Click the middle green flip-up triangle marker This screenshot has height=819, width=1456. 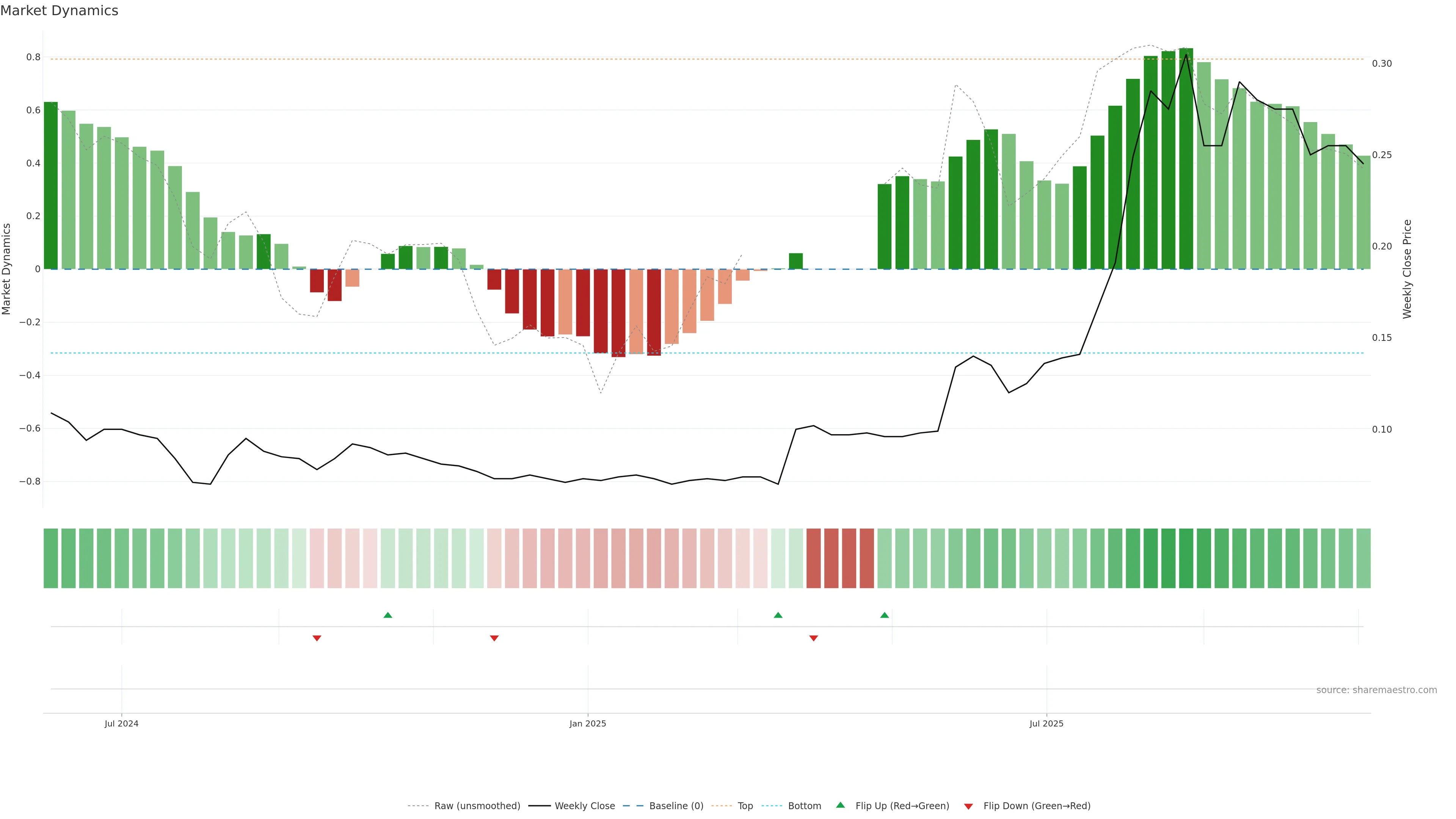778,615
